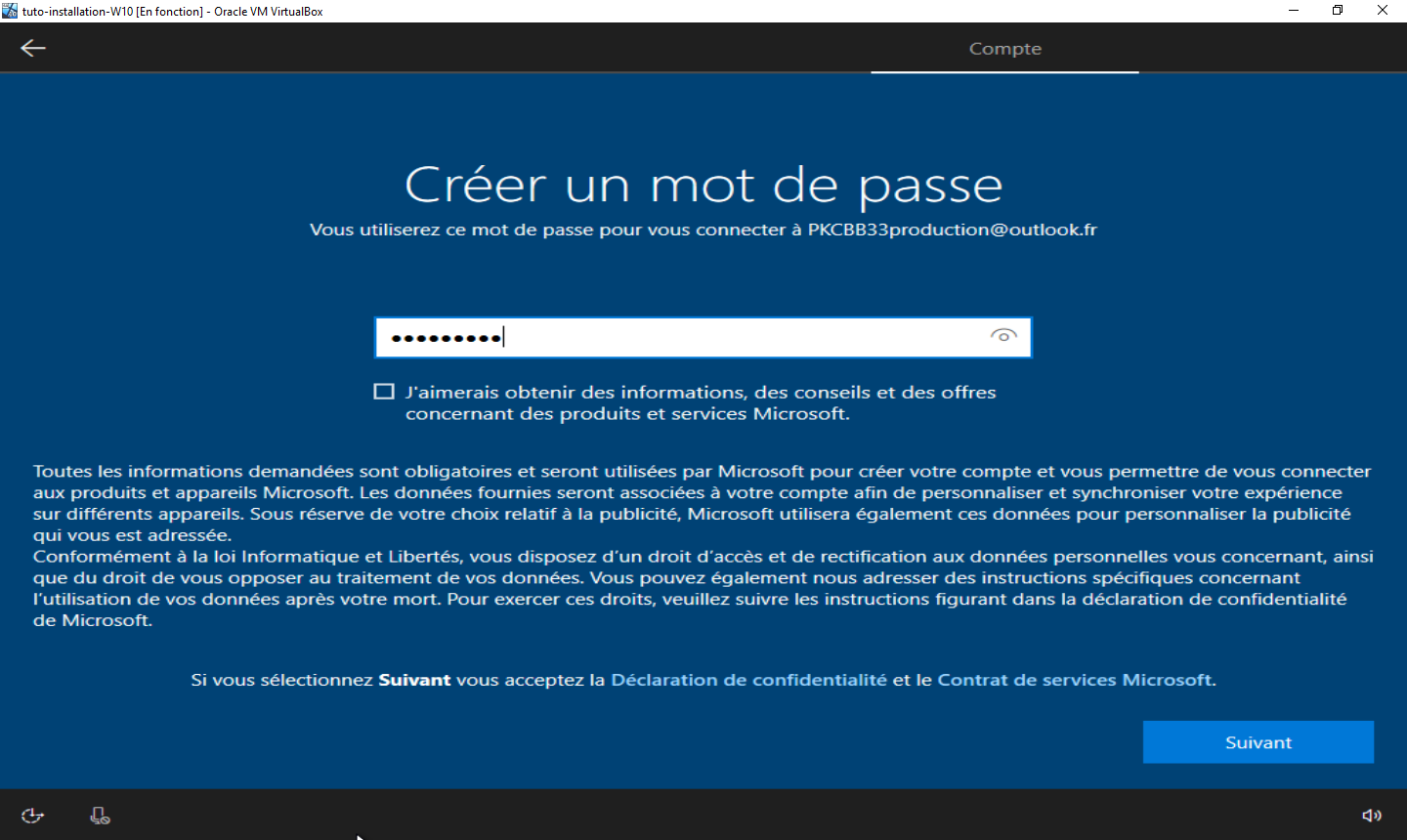Open Ease of Access options icon

point(32,816)
